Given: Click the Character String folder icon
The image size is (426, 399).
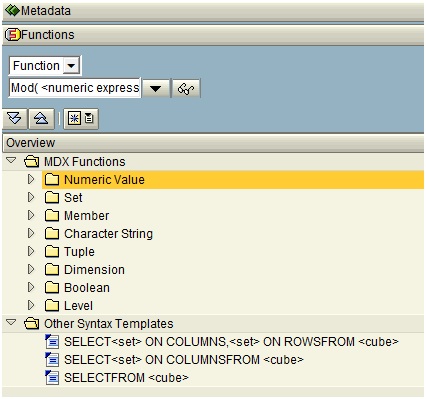Looking at the screenshot, I should tap(52, 234).
